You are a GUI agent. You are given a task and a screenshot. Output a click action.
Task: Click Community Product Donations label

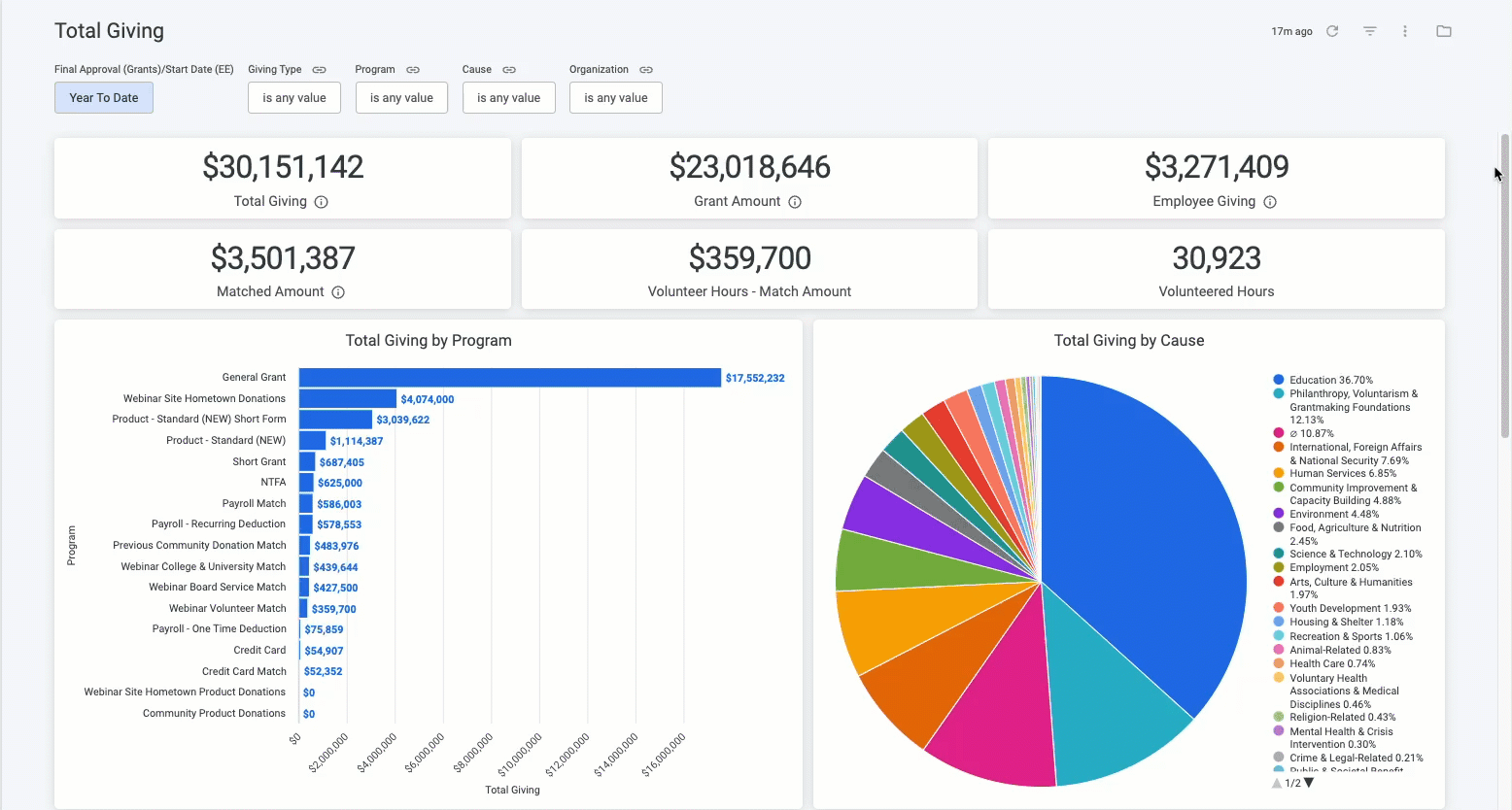tap(214, 714)
